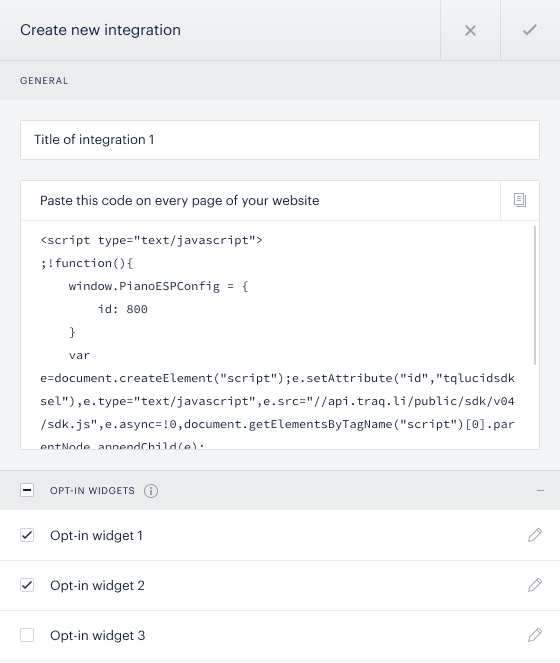Confirm integration with the checkmark icon
The width and height of the screenshot is (560, 663).
[x=530, y=30]
